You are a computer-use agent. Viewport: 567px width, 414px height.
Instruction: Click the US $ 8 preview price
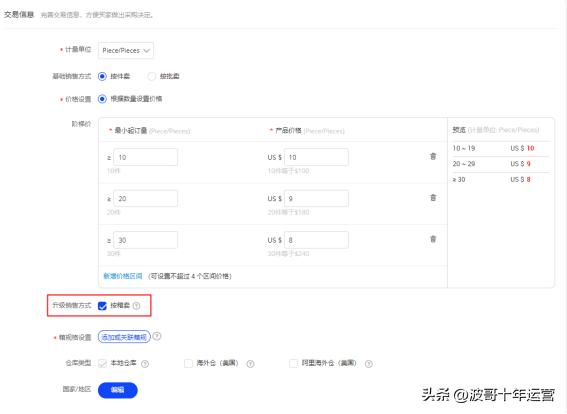point(520,179)
